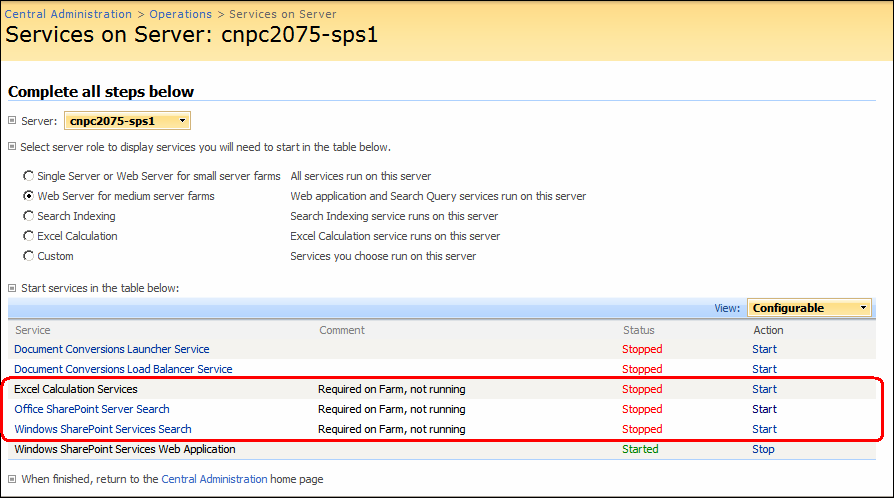The image size is (894, 498).
Task: Start Office SharePoint Server Search
Action: point(764,409)
